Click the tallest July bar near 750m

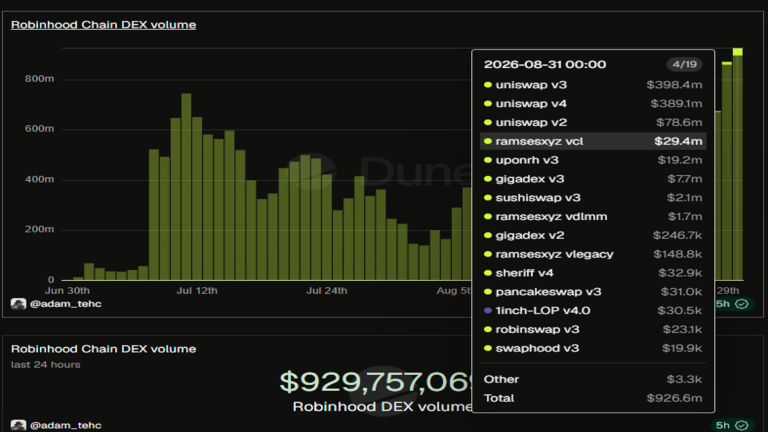pos(186,187)
